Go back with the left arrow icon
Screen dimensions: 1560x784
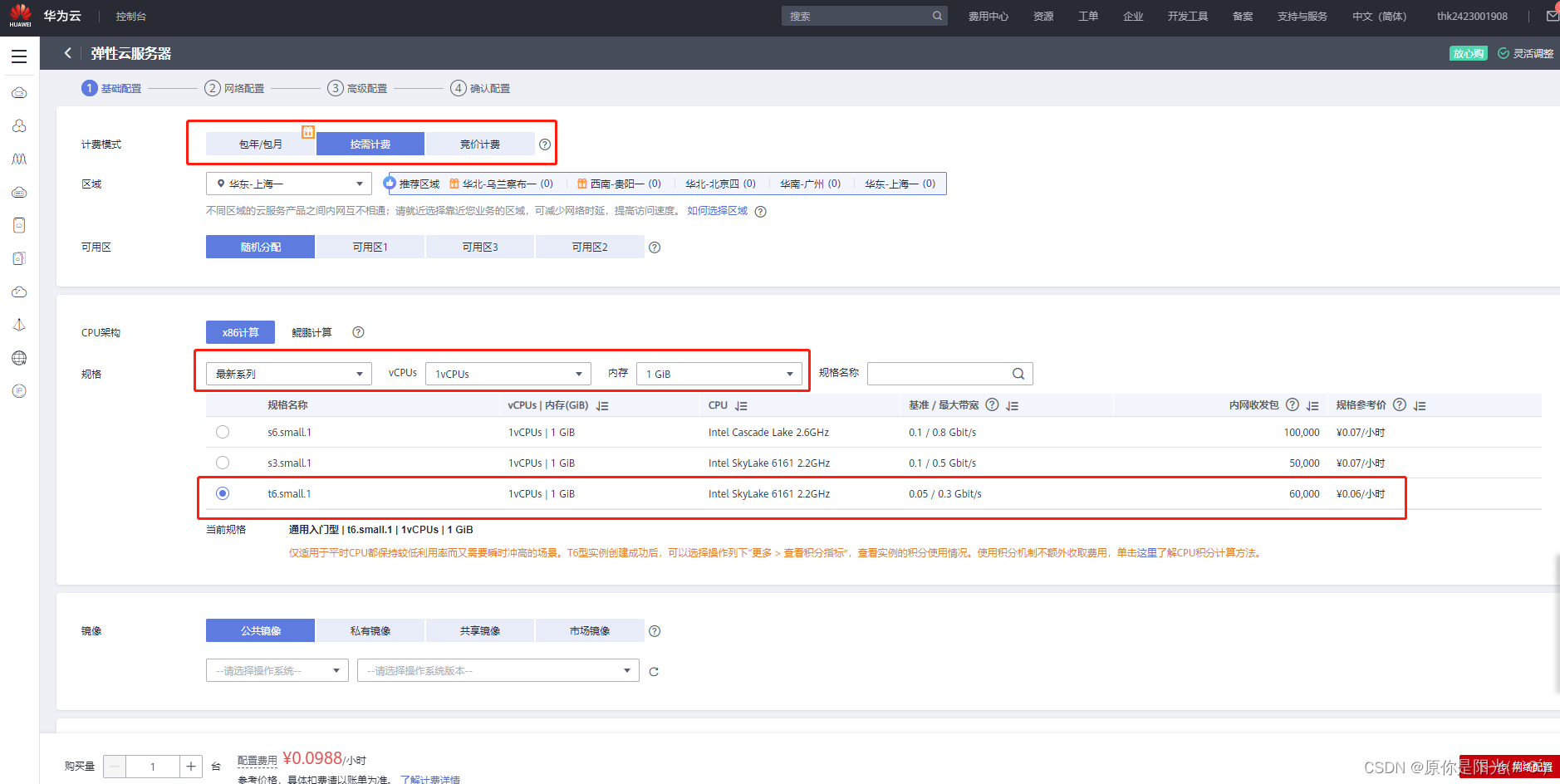pos(67,53)
